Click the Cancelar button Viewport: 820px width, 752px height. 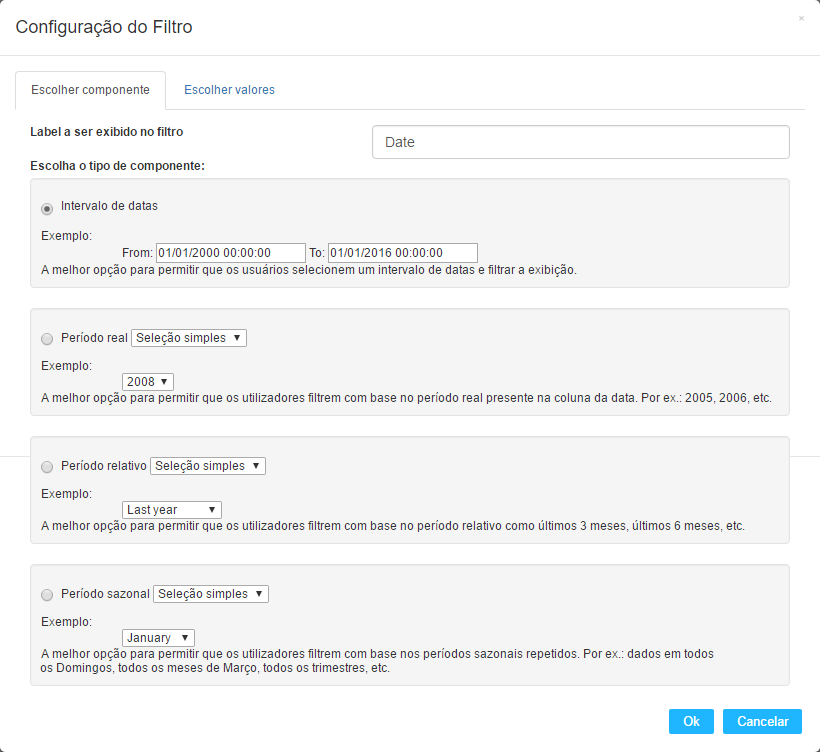coord(762,722)
